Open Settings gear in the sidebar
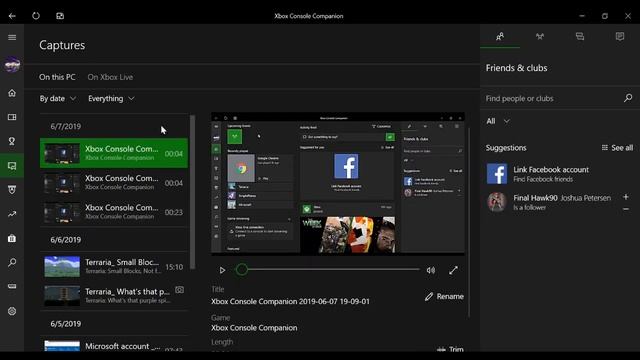 pyautogui.click(x=12, y=311)
